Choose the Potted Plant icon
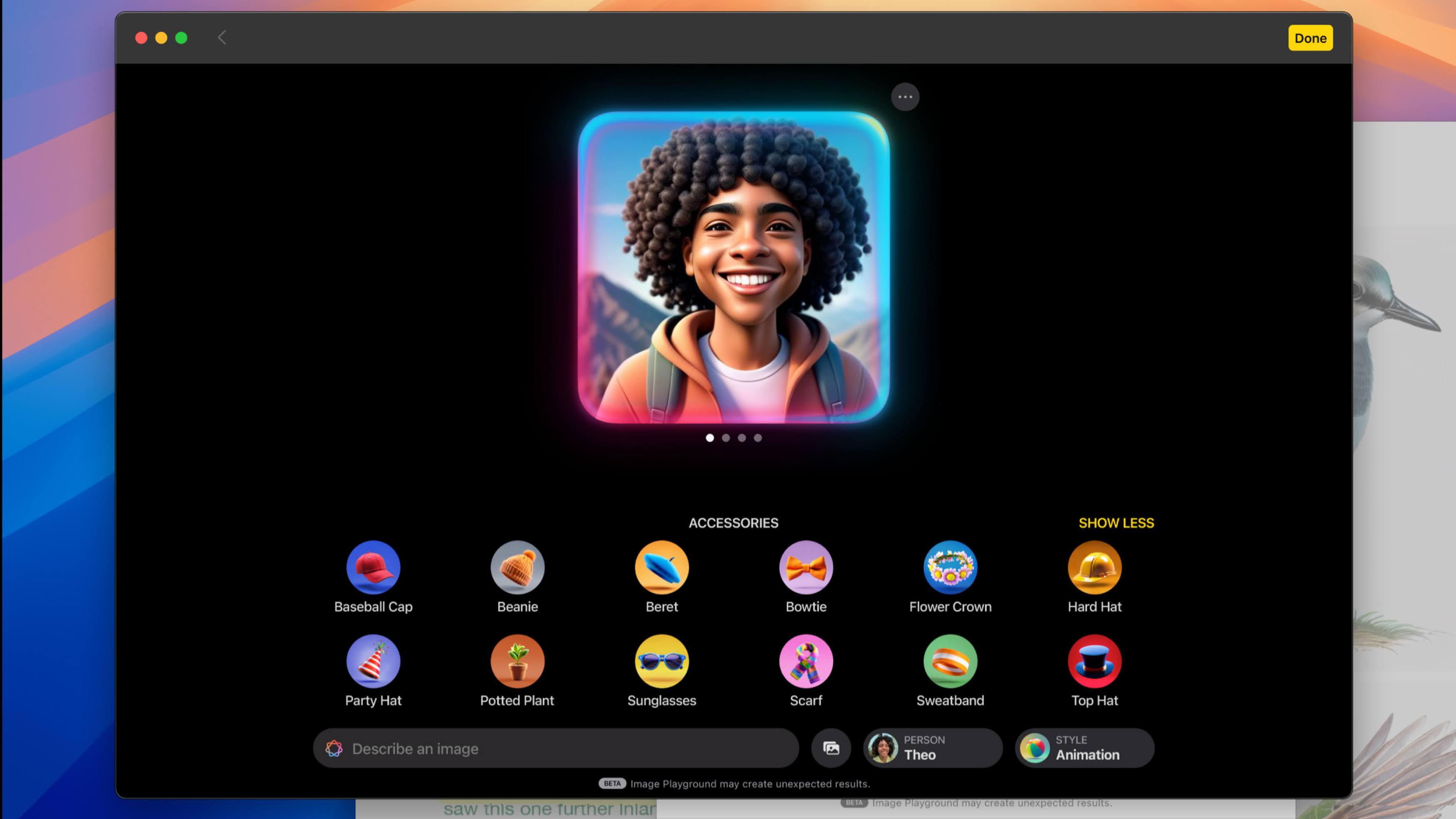The width and height of the screenshot is (1456, 819). [517, 661]
